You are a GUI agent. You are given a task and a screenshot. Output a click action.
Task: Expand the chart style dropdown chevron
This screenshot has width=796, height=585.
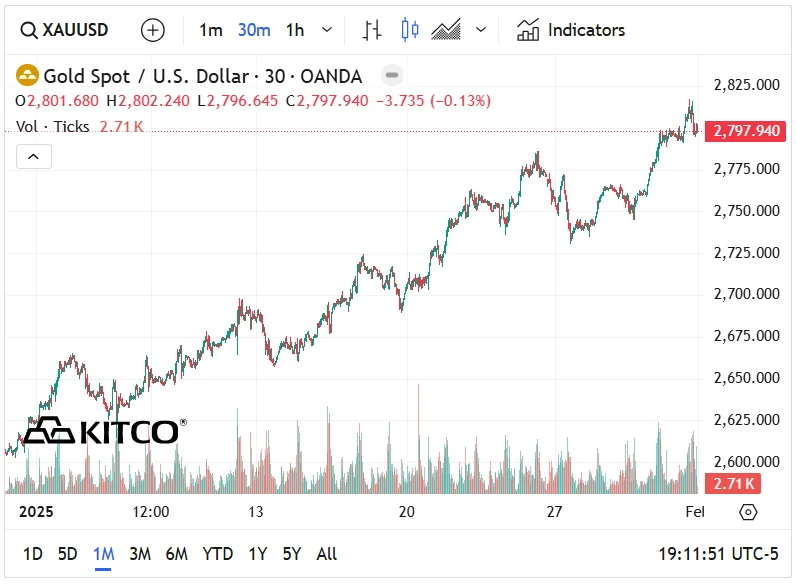(x=481, y=30)
